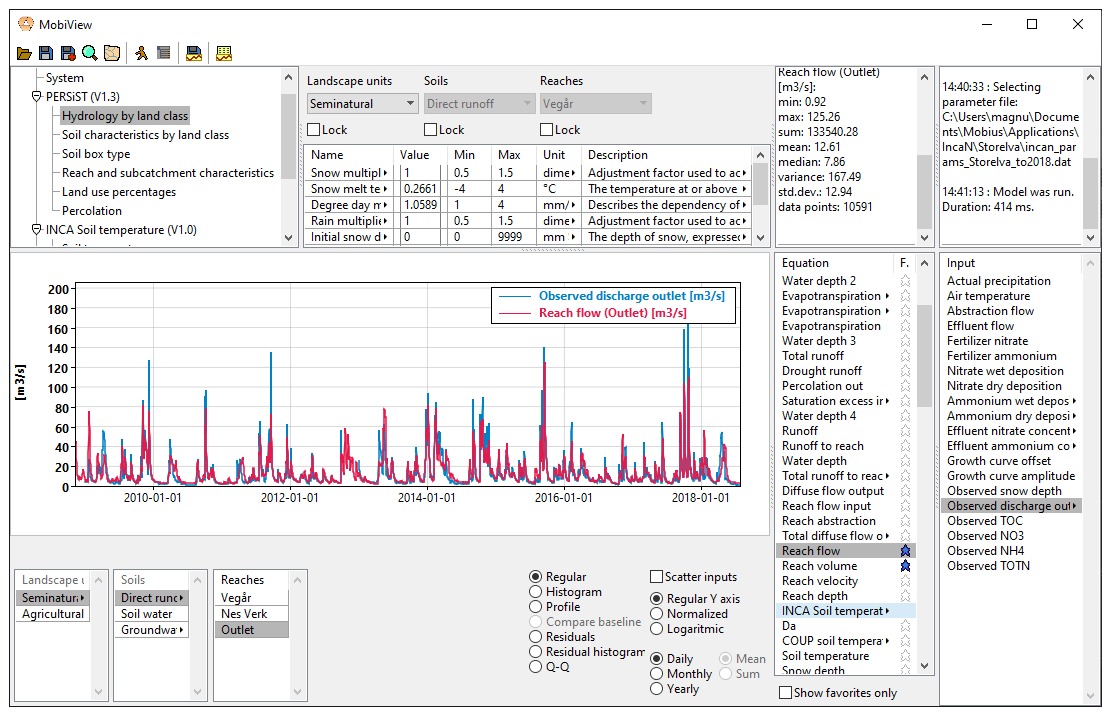Image resolution: width=1112 pixels, height=717 pixels.
Task: Check the Scatter inputs checkbox
Action: point(657,577)
